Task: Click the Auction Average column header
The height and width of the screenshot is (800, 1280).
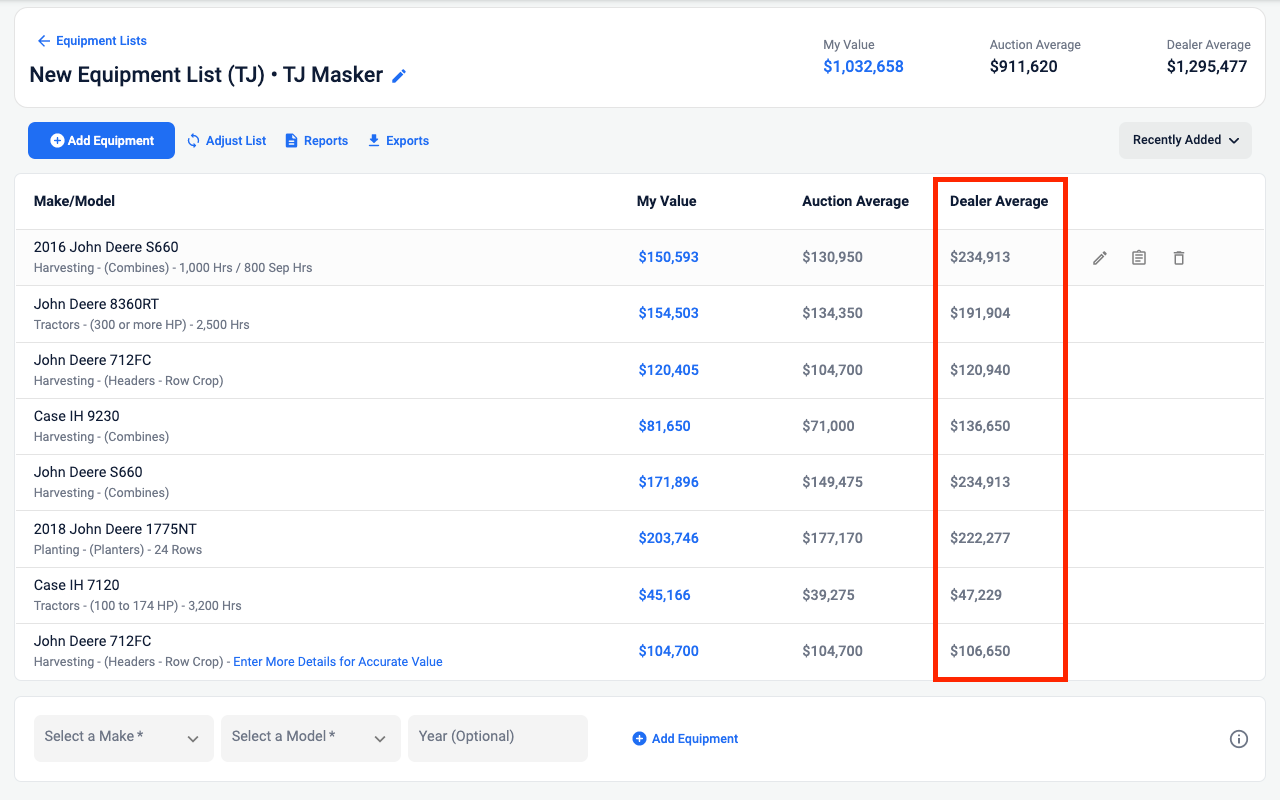Action: click(855, 201)
